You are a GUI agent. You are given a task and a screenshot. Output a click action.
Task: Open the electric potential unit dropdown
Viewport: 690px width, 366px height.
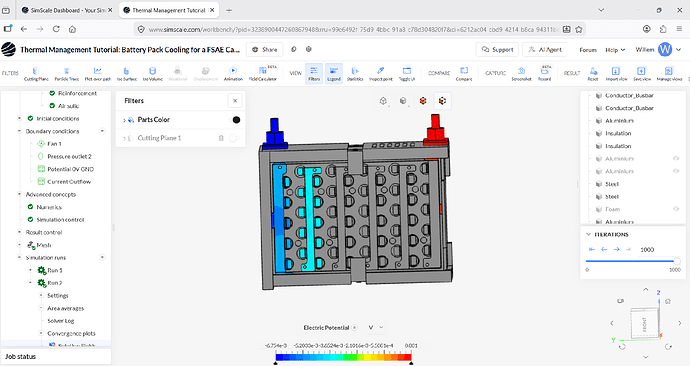(x=376, y=327)
